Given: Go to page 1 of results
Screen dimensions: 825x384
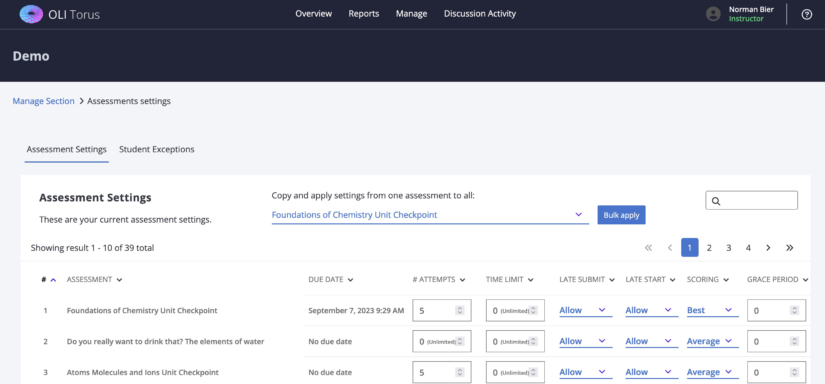Looking at the screenshot, I should click(690, 248).
